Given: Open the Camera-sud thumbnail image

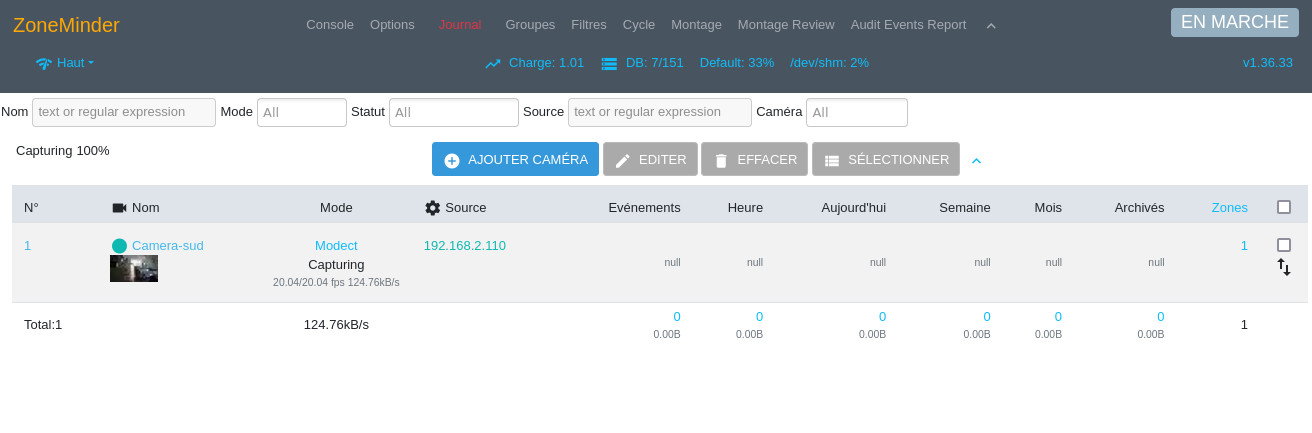Looking at the screenshot, I should pos(134,268).
